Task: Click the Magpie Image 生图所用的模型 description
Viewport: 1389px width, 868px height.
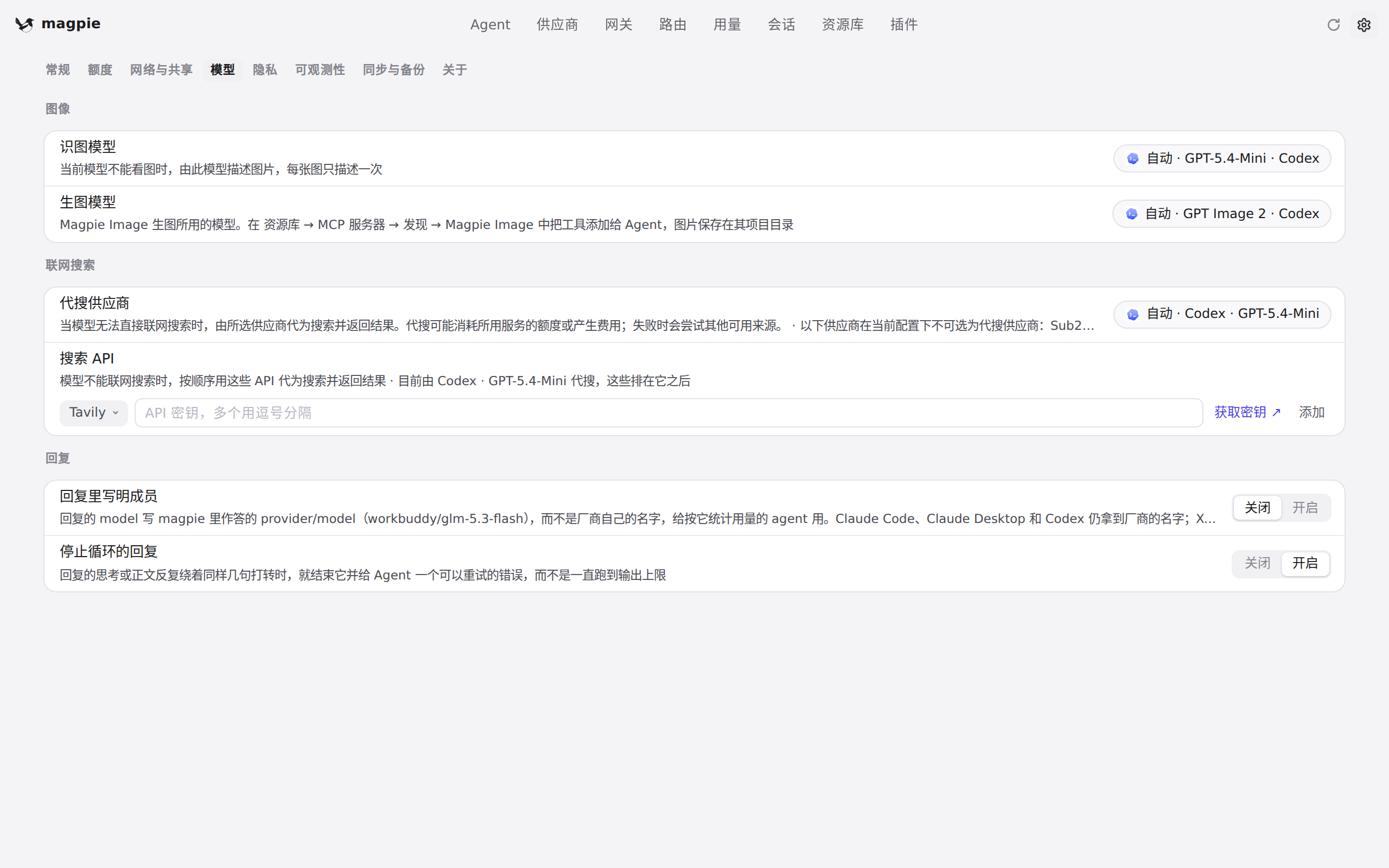Action: coord(426,225)
